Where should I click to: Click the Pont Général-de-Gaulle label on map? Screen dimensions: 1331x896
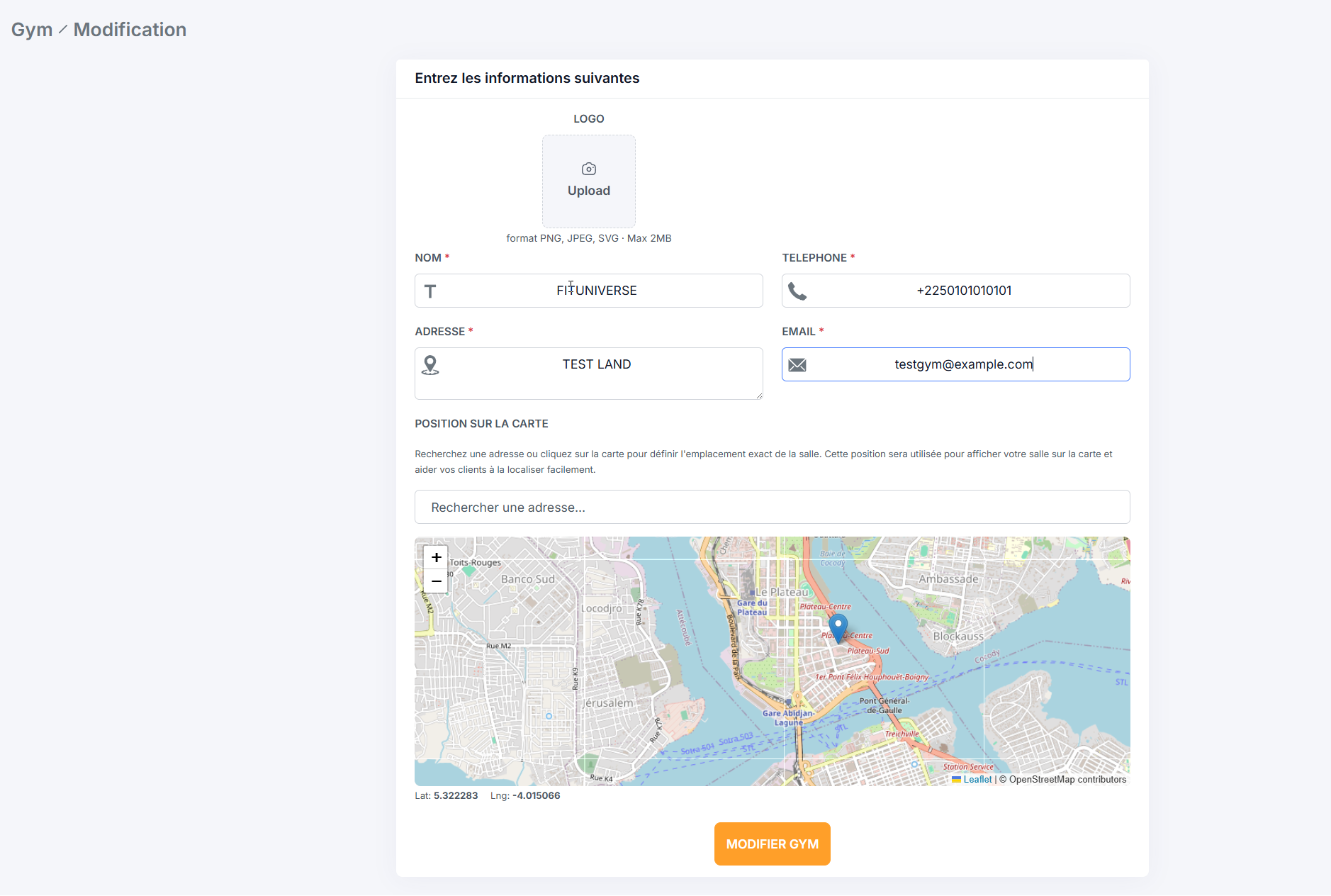point(884,705)
